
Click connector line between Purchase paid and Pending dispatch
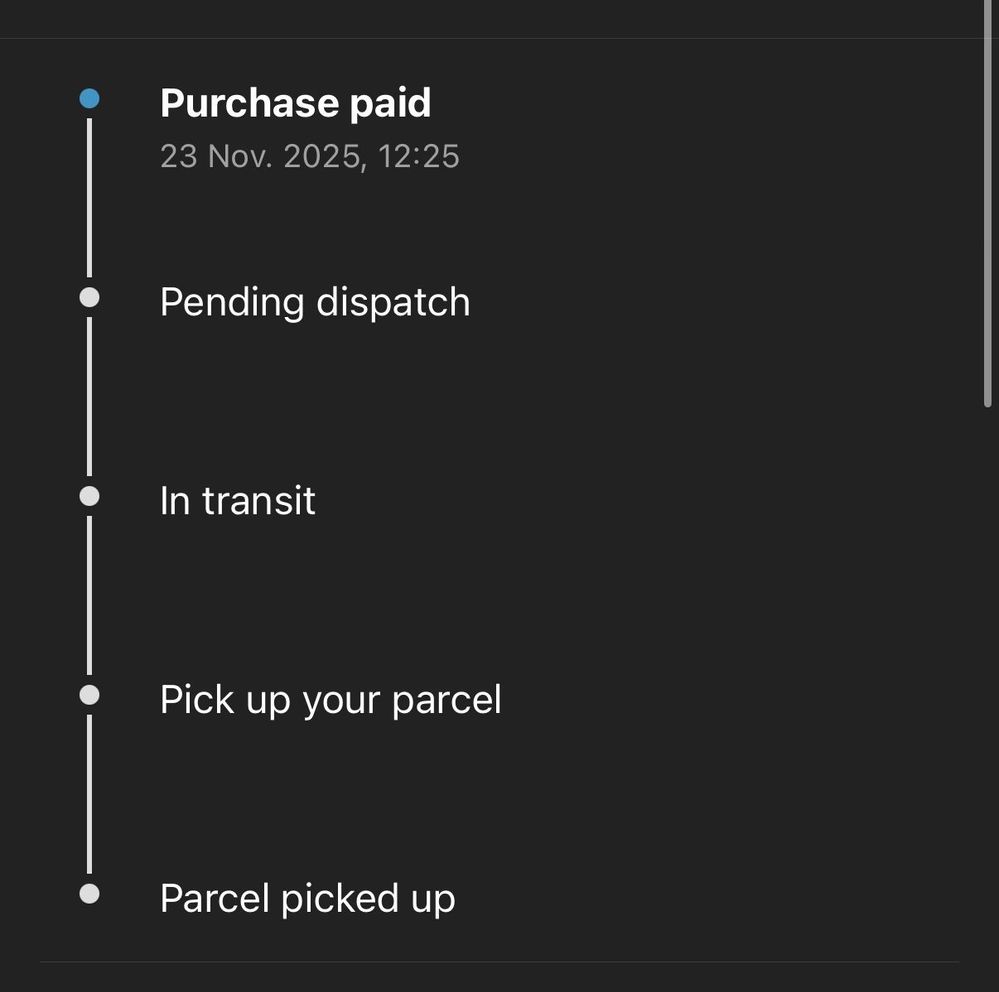(89, 198)
